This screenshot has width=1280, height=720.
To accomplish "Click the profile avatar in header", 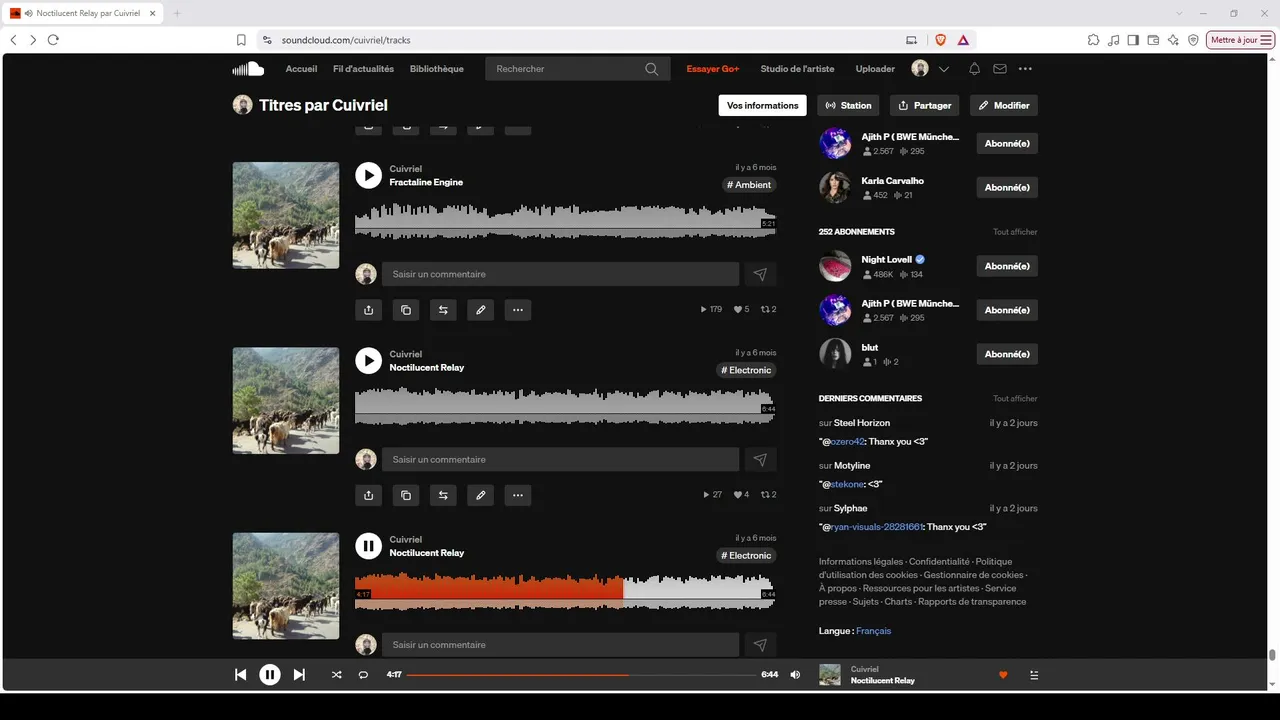I will tap(920, 69).
